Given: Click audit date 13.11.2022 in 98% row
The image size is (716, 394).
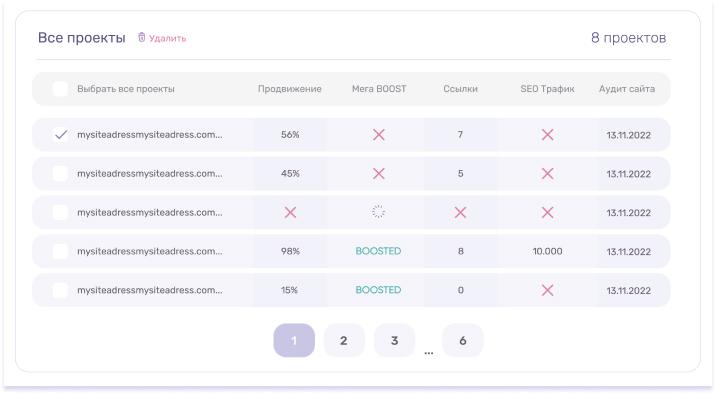Looking at the screenshot, I should coord(628,252).
